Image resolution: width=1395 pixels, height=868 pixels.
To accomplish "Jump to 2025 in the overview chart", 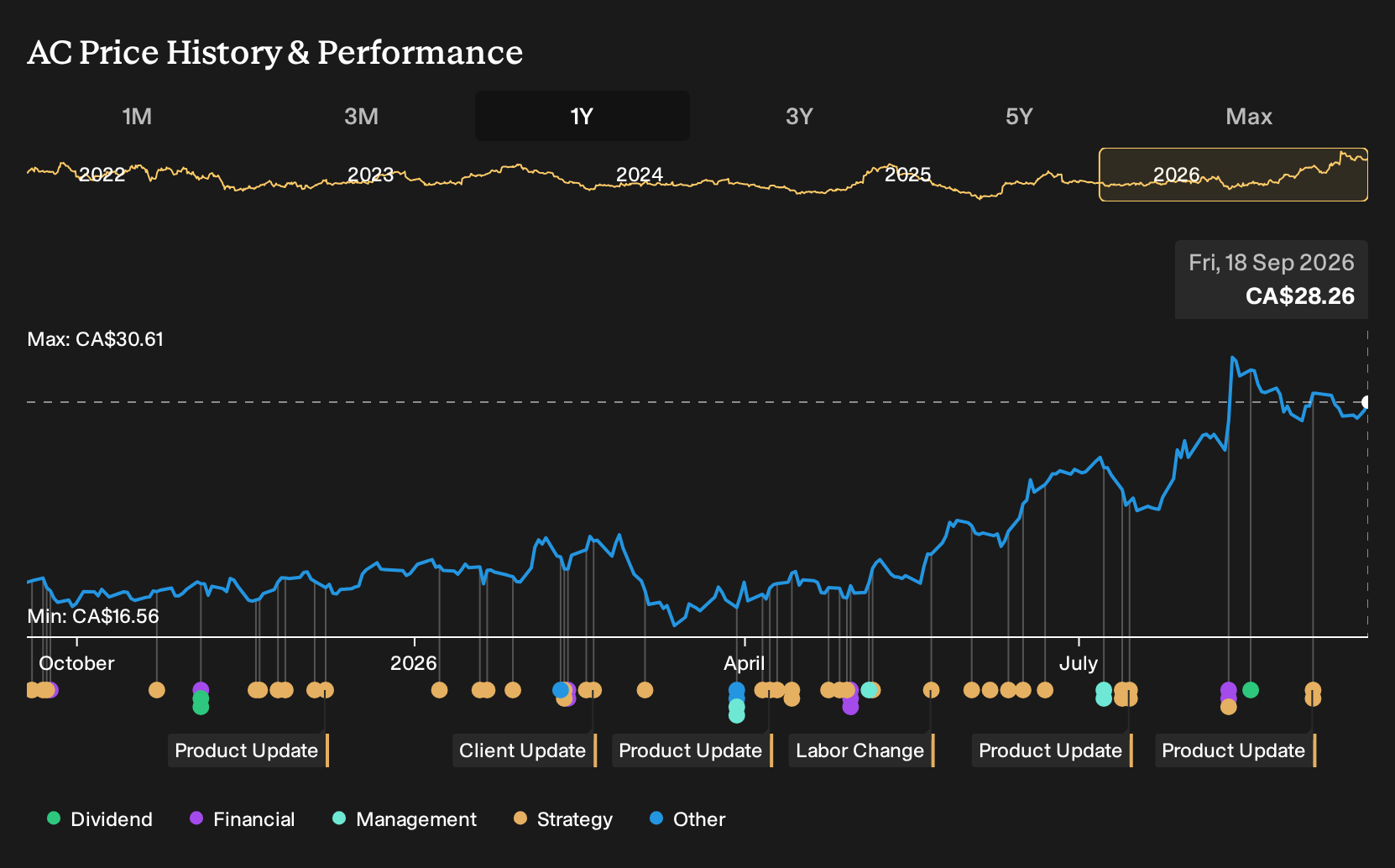I will tap(908, 175).
